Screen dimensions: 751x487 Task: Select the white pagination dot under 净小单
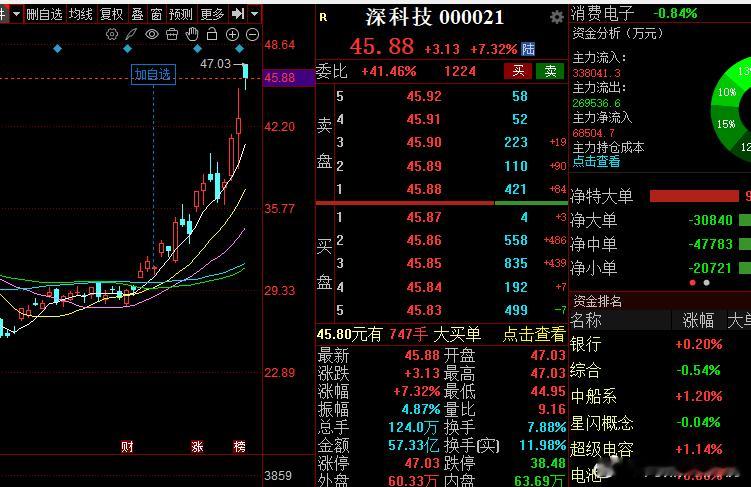pyautogui.click(x=706, y=283)
